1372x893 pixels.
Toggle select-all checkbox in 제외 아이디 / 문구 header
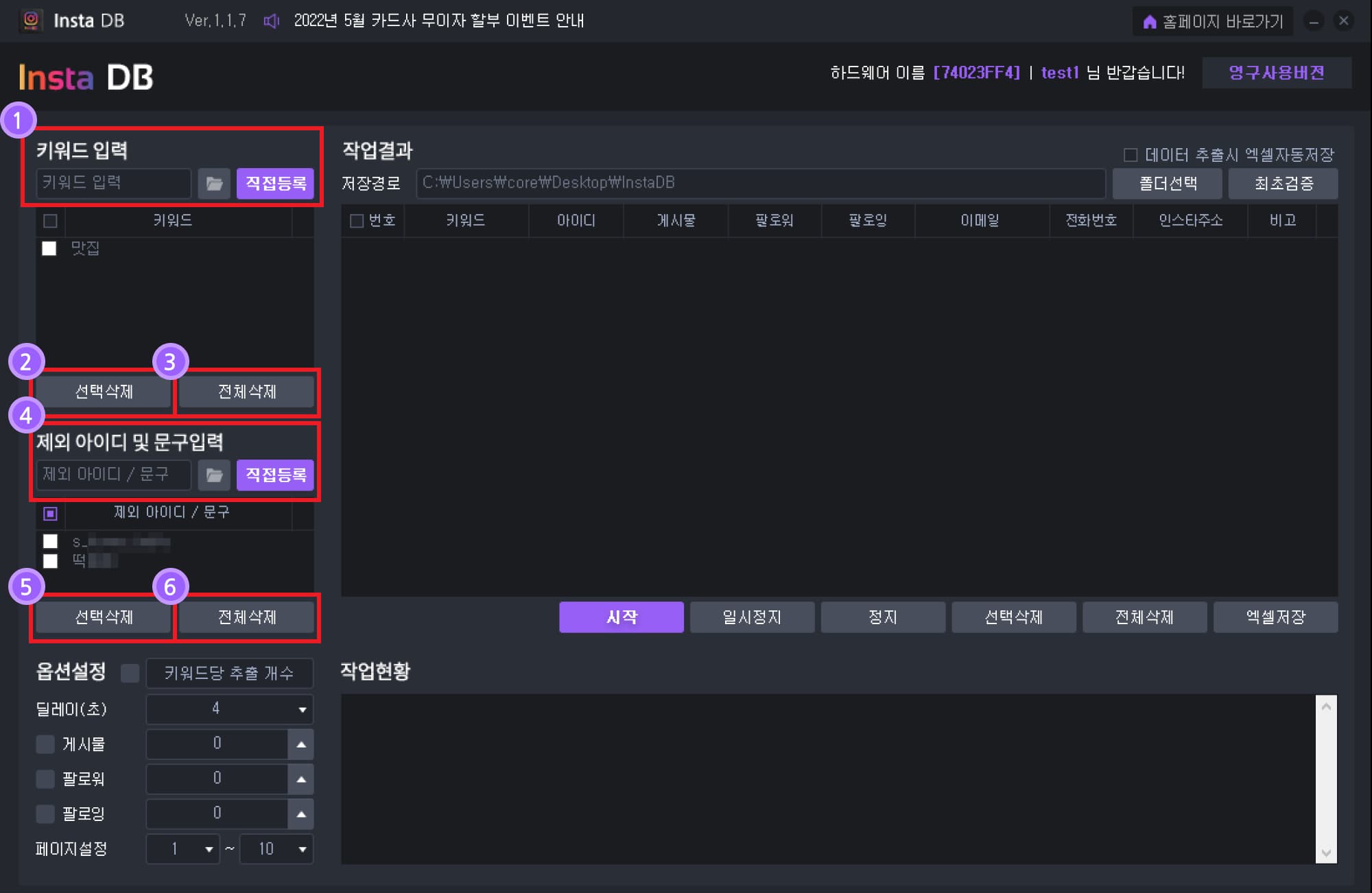click(50, 513)
